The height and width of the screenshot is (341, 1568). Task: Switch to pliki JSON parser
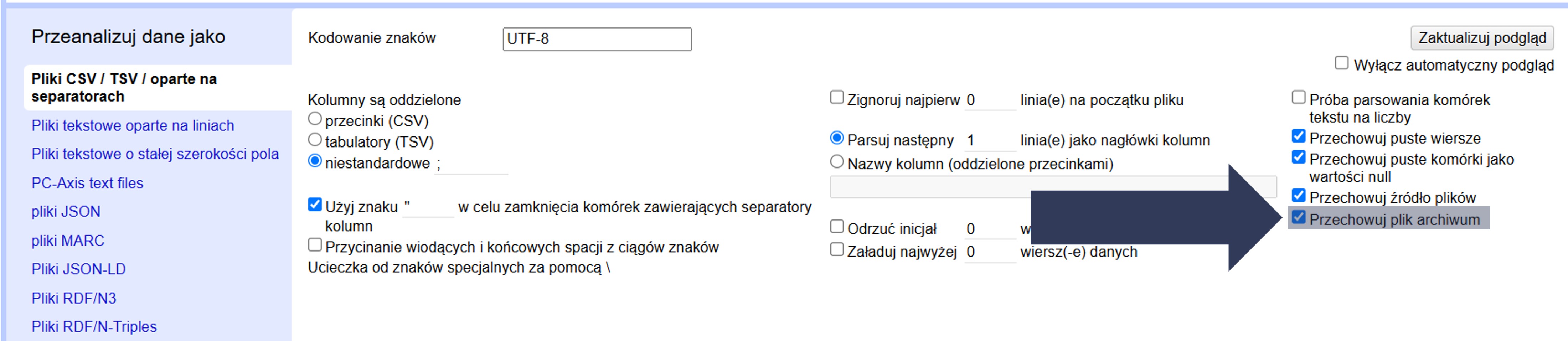(x=66, y=211)
